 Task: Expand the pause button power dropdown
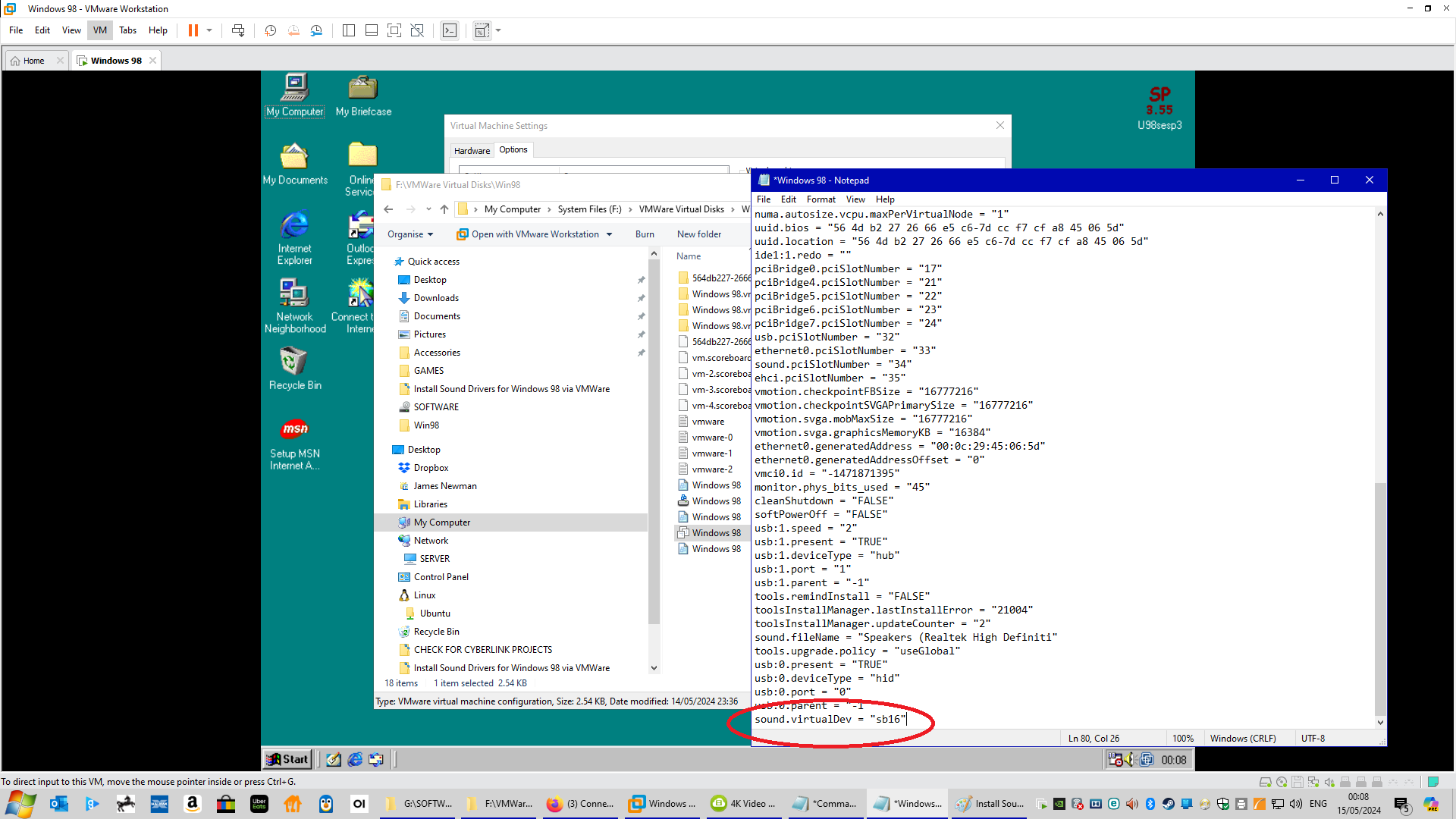209,30
